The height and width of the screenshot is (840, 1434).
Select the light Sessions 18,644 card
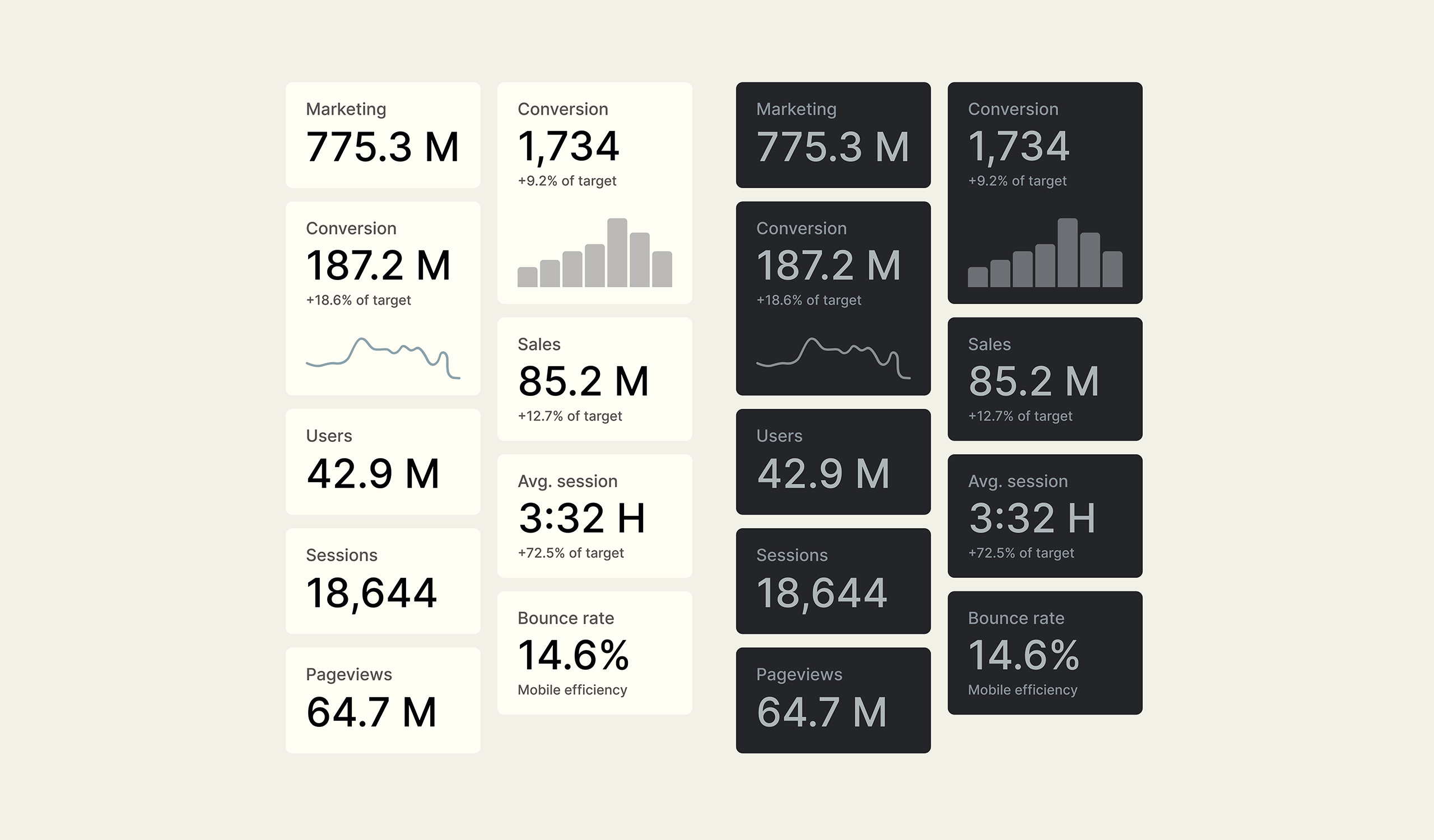pyautogui.click(x=383, y=580)
